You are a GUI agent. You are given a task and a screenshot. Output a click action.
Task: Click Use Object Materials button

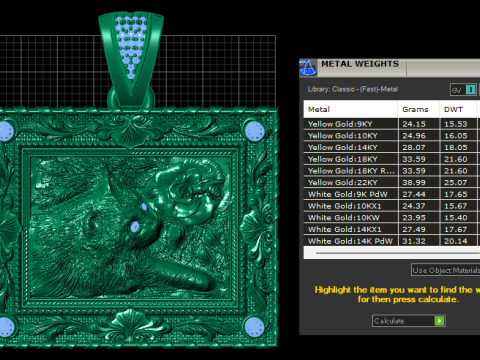point(446,270)
